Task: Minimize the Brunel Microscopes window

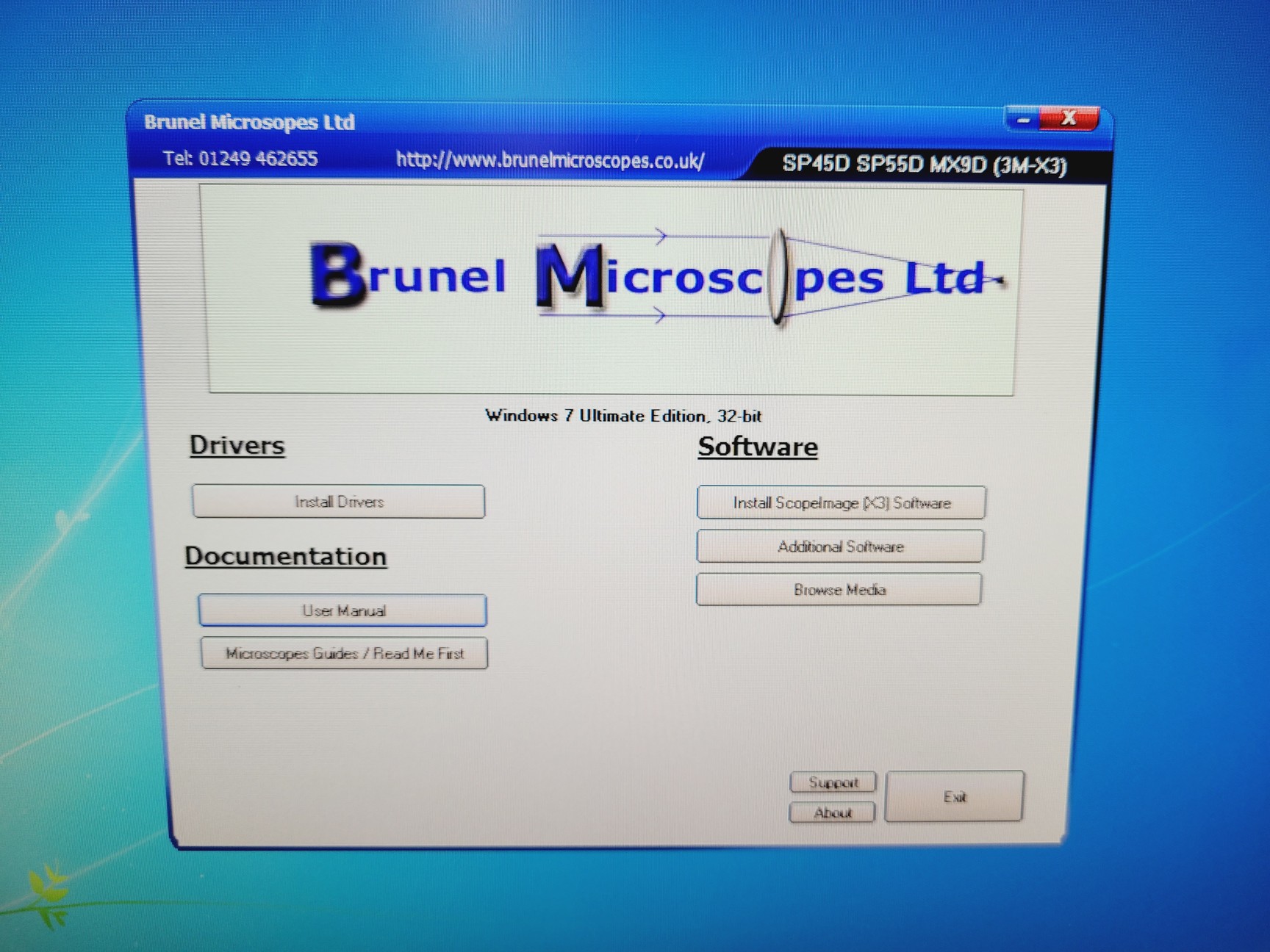Action: point(1022,119)
